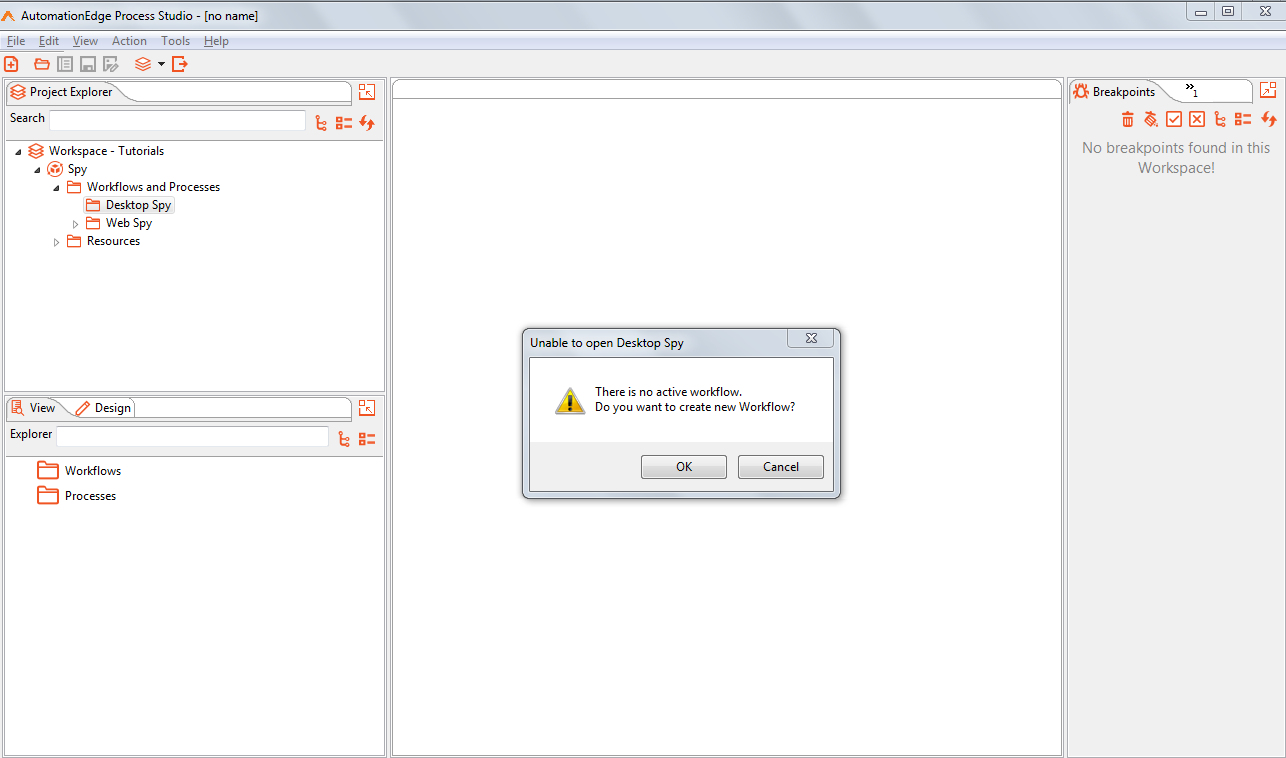Expand the Web Spy folder
This screenshot has height=758, width=1286.
coord(75,224)
